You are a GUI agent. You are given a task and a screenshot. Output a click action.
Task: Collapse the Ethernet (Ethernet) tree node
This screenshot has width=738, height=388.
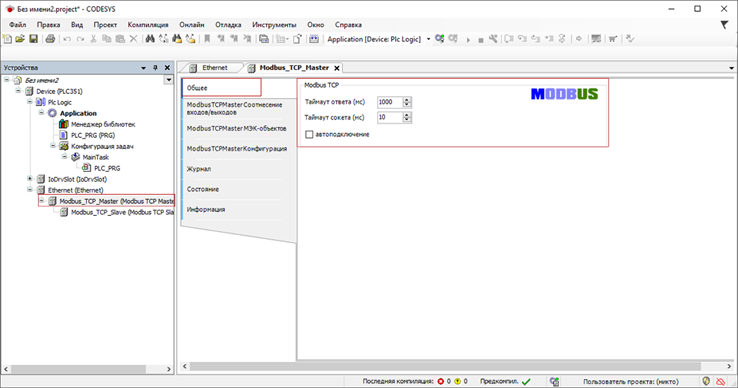pyautogui.click(x=30, y=190)
